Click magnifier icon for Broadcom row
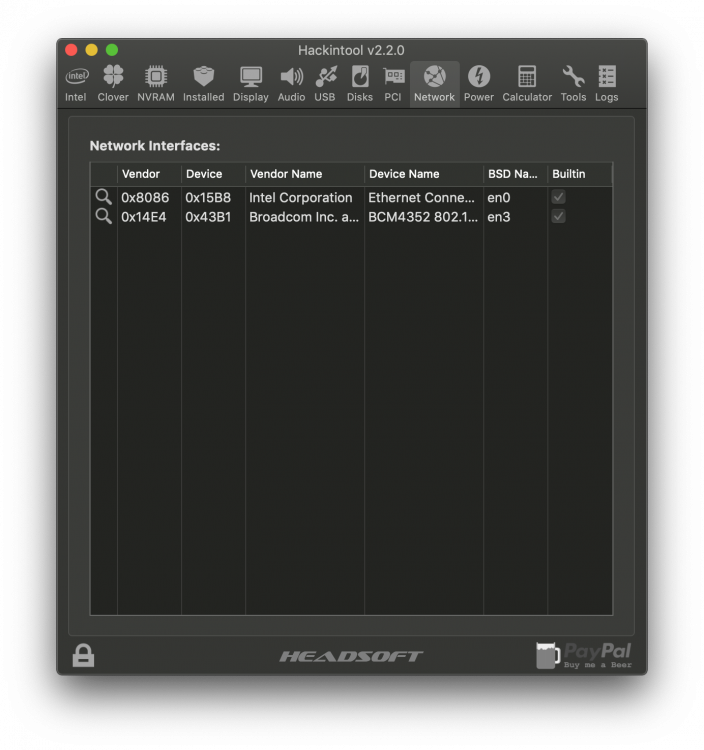Screen dimensions: 704x750 coord(103,216)
